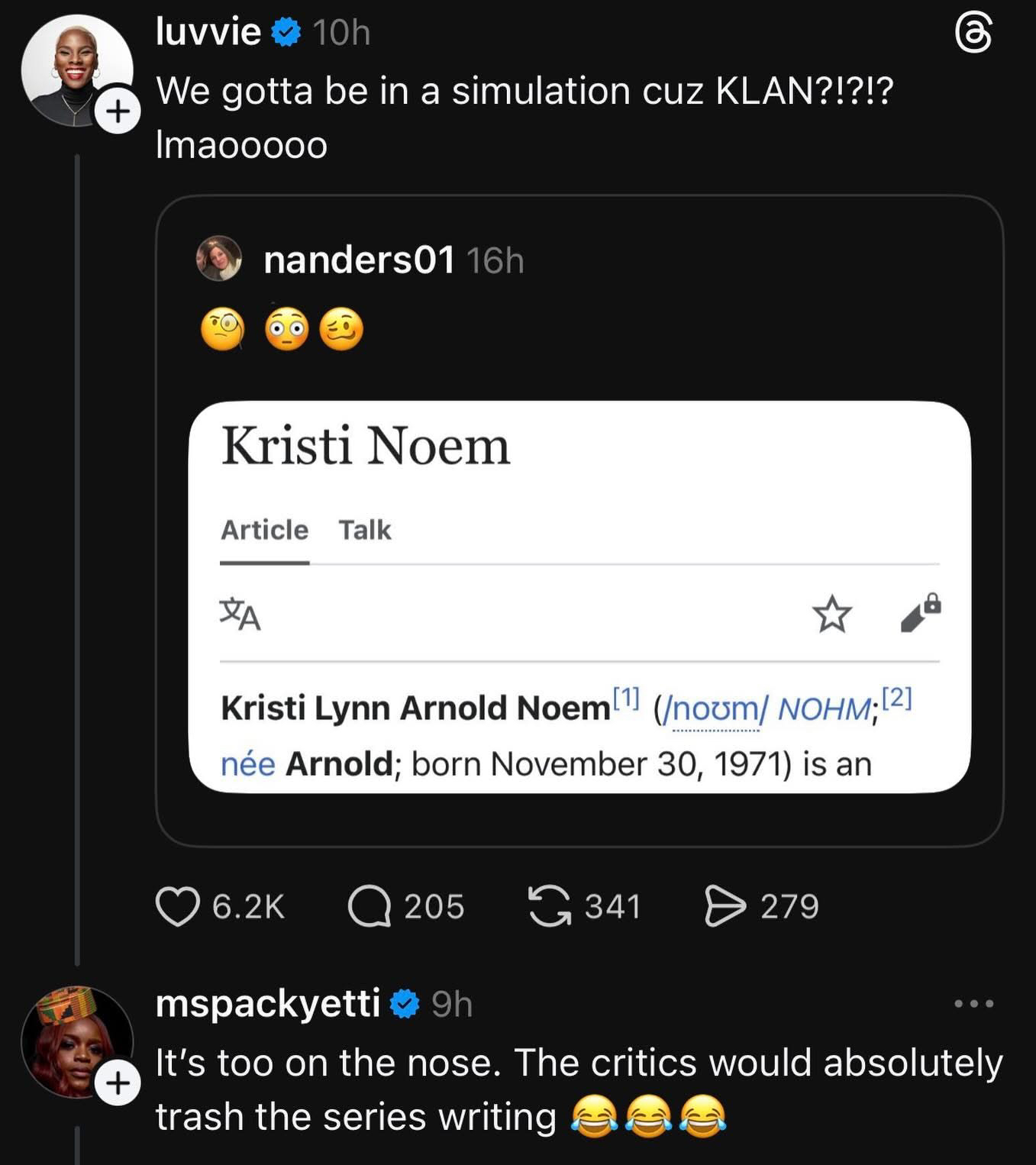Screen dimensions: 1036x1165
Task: Tap the Threads logo icon
Action: click(x=974, y=35)
